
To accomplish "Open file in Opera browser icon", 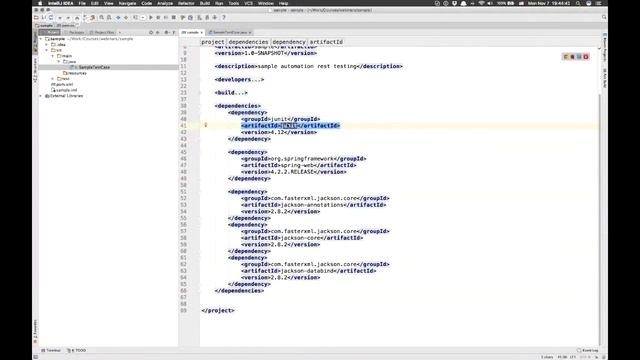I will [586, 57].
